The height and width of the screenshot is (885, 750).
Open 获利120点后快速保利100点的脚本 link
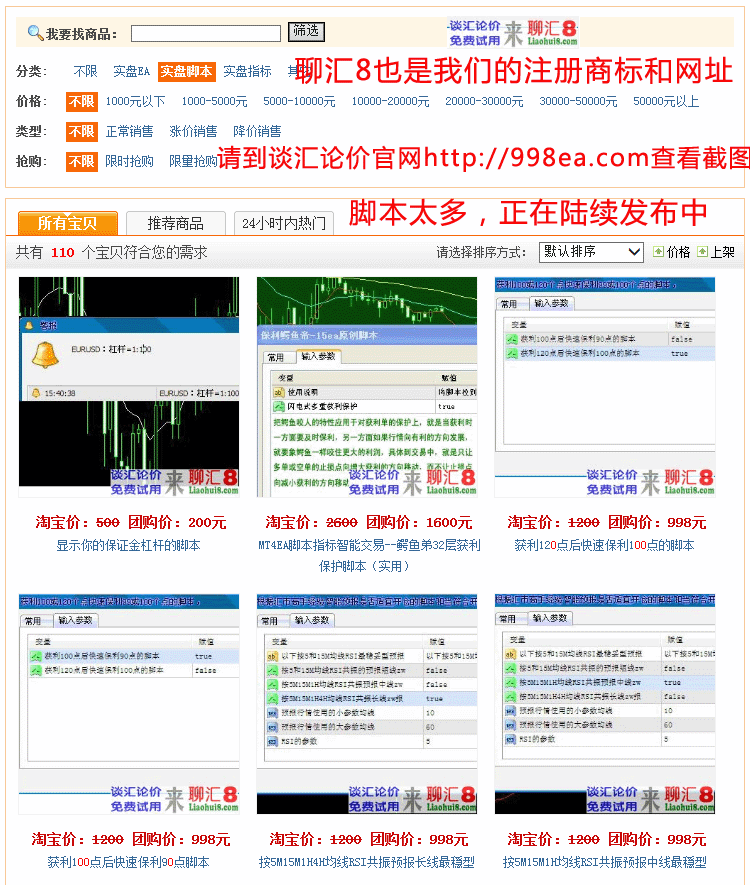pyautogui.click(x=604, y=546)
